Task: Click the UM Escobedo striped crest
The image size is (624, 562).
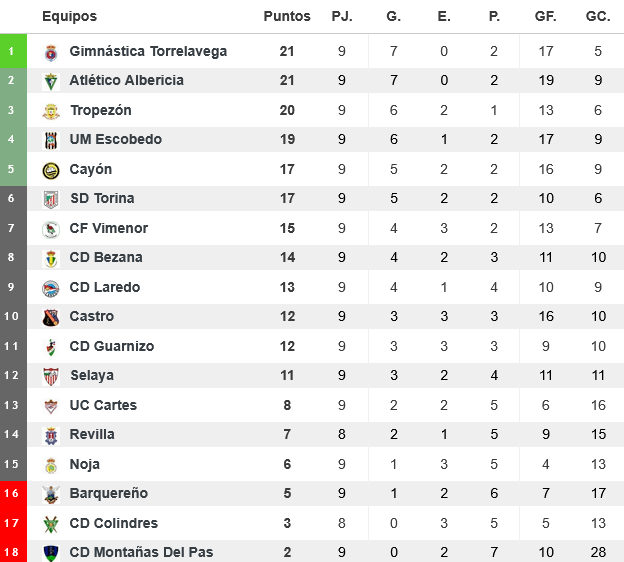Action: click(51, 140)
